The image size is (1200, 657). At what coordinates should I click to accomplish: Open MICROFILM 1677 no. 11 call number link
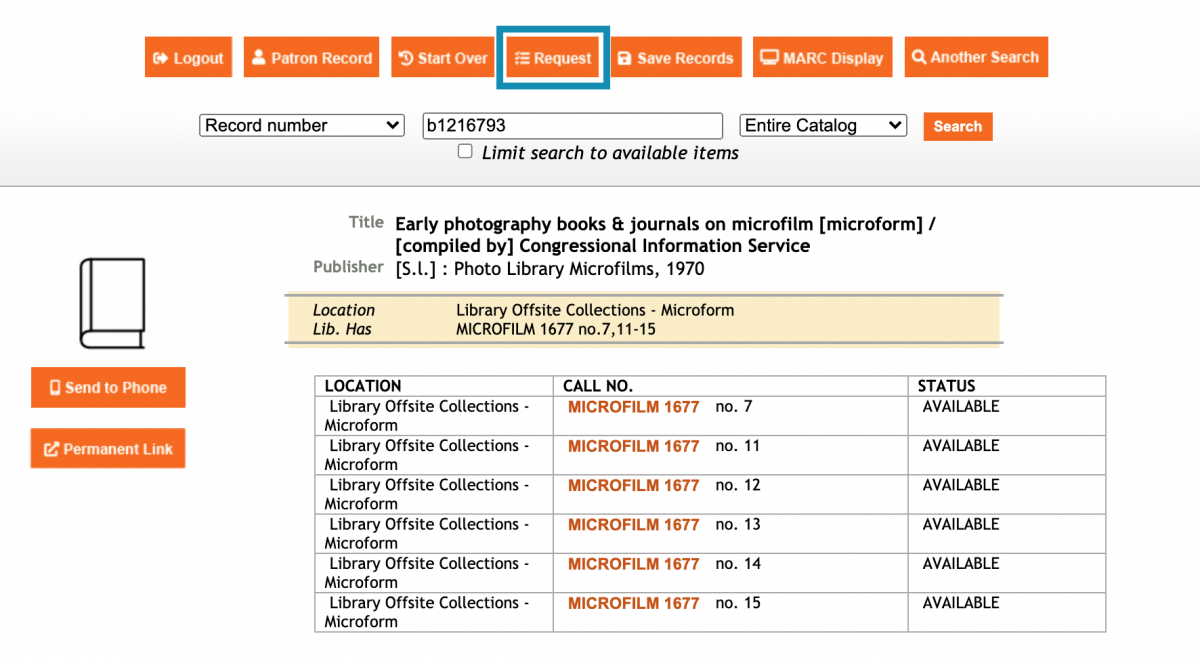(x=633, y=446)
